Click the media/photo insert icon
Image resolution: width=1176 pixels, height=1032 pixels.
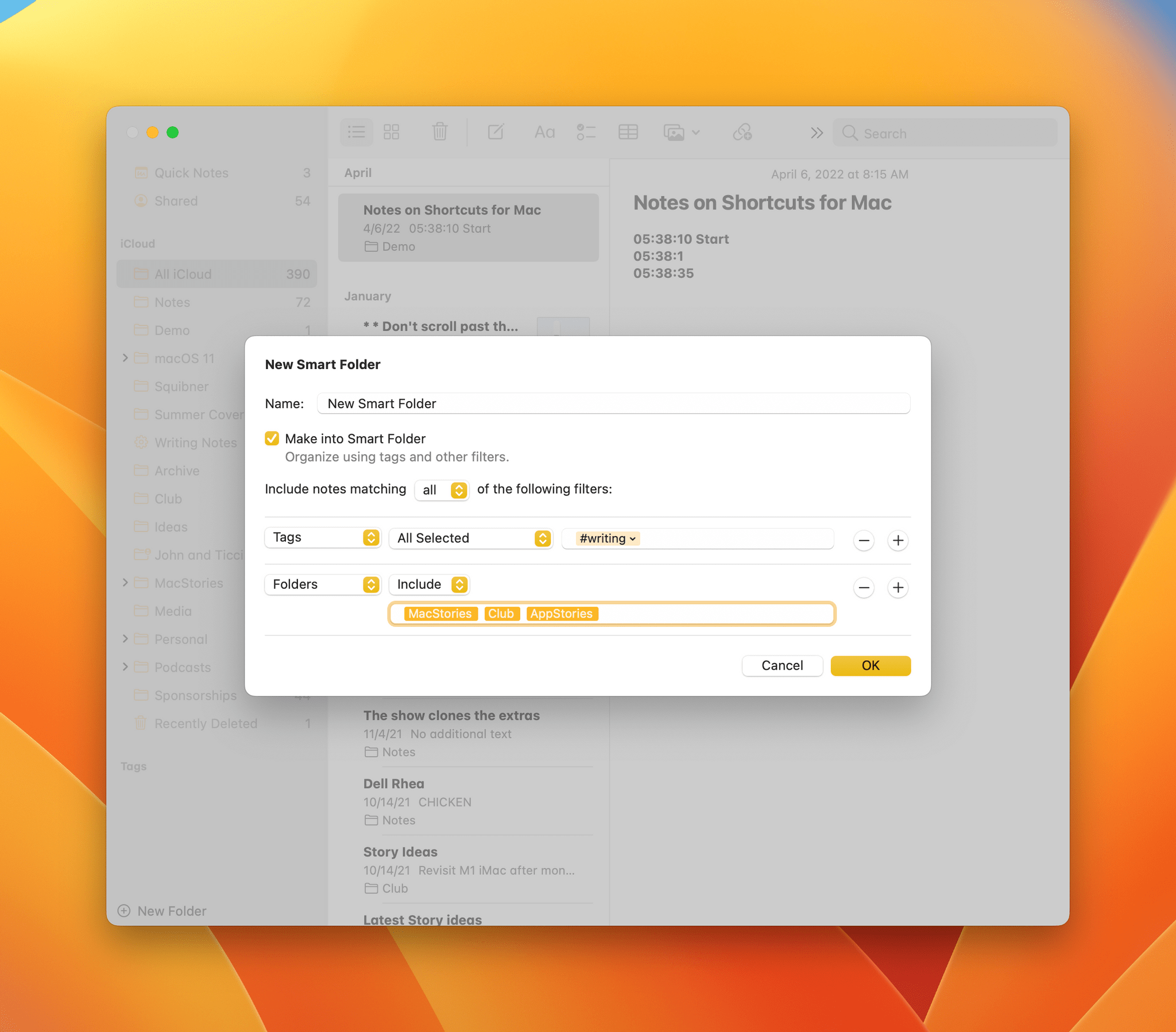pyautogui.click(x=675, y=132)
